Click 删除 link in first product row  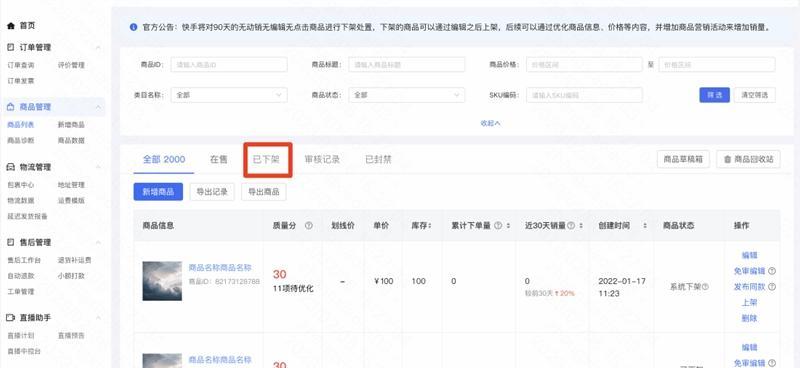[x=749, y=318]
